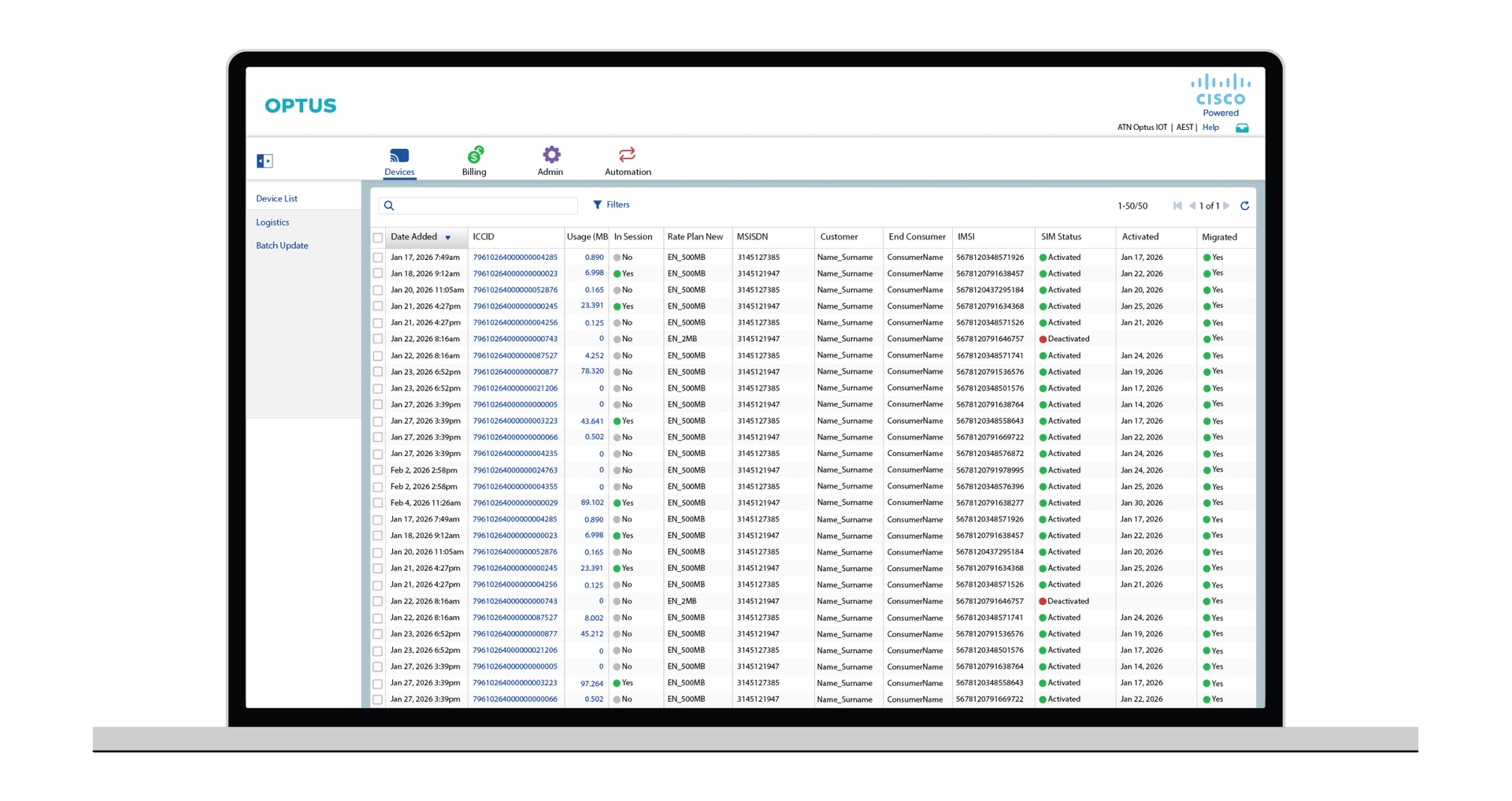The image size is (1512, 801).
Task: Click the 1-50/50 record count
Action: (x=1132, y=206)
